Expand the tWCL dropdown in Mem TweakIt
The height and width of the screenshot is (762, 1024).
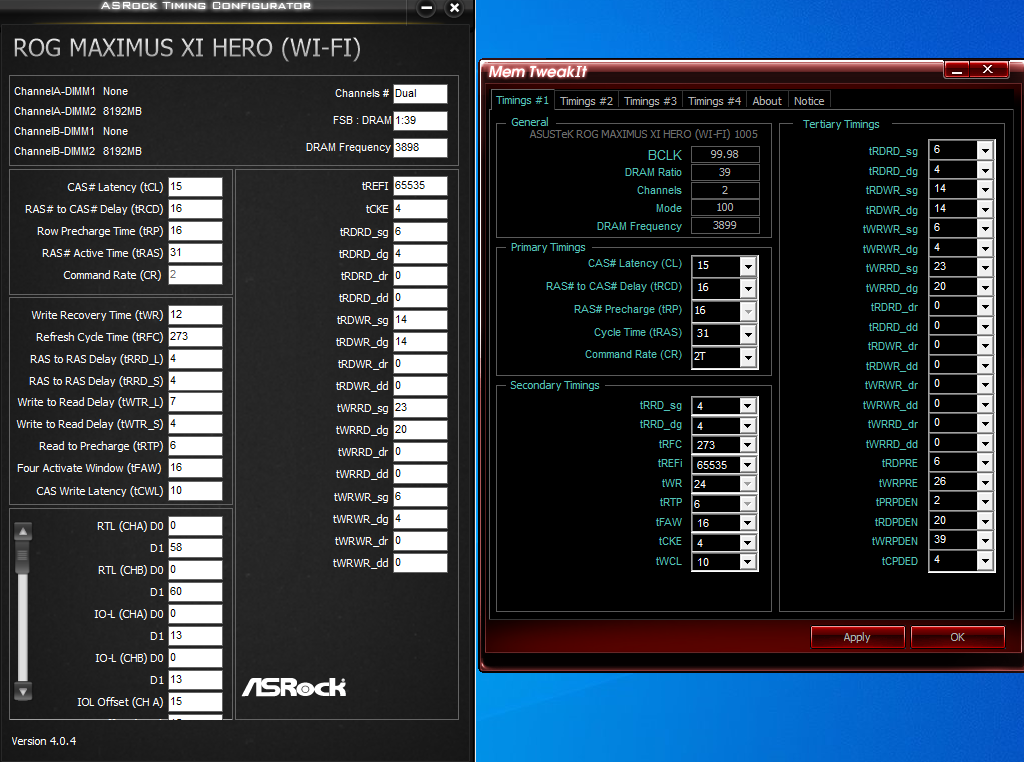pyautogui.click(x=748, y=562)
